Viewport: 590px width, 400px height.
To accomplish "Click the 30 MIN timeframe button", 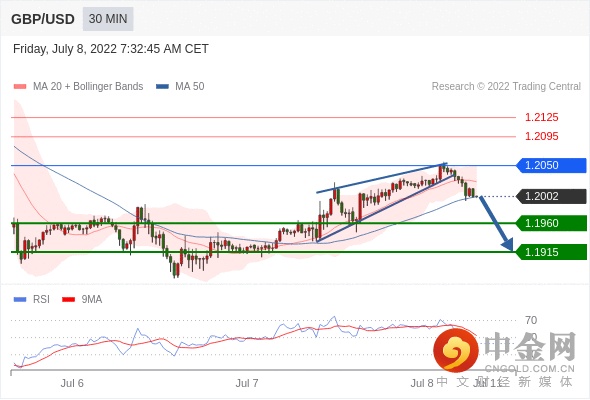I will (x=108, y=19).
